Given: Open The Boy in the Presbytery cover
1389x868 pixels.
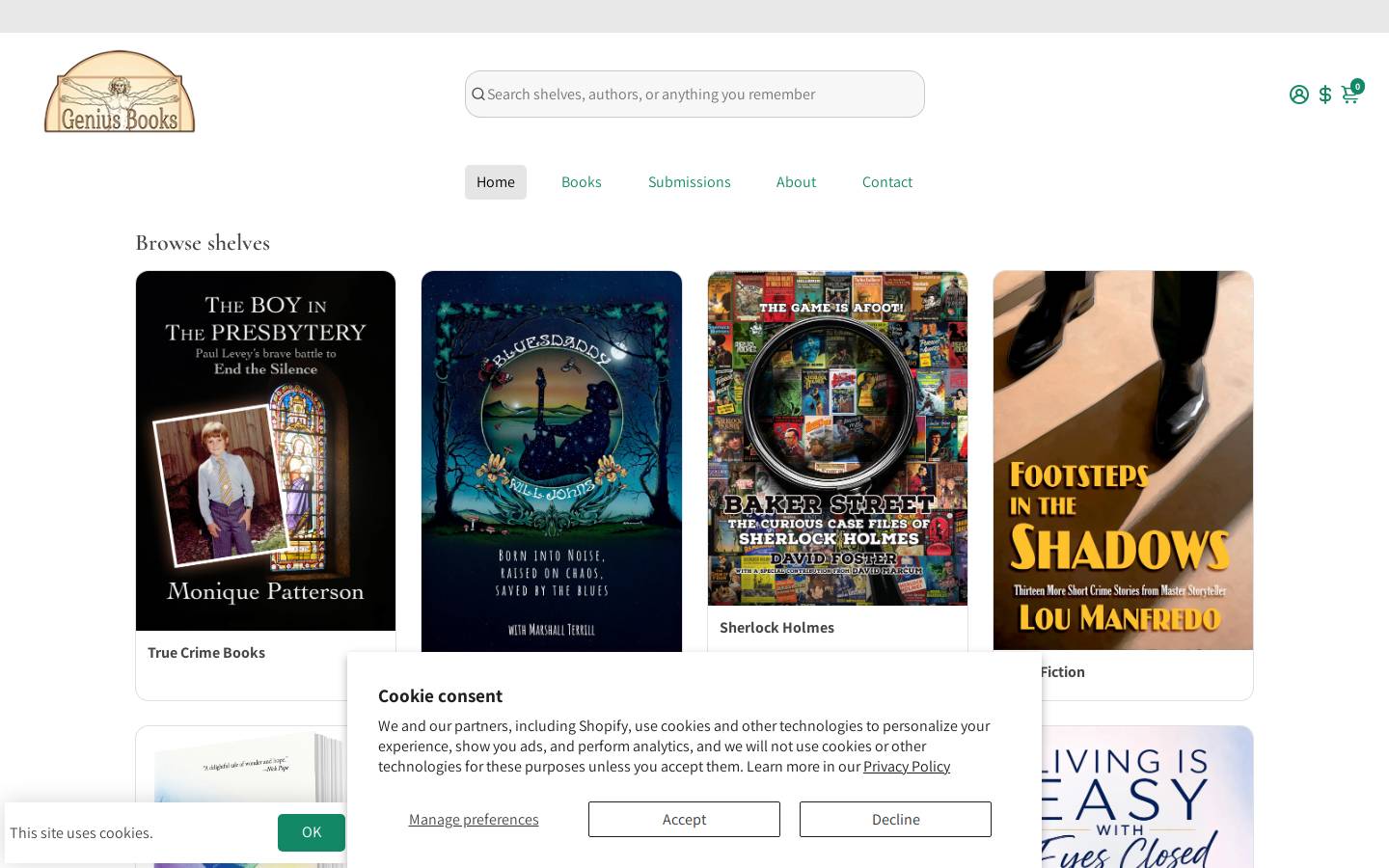Looking at the screenshot, I should 266,450.
